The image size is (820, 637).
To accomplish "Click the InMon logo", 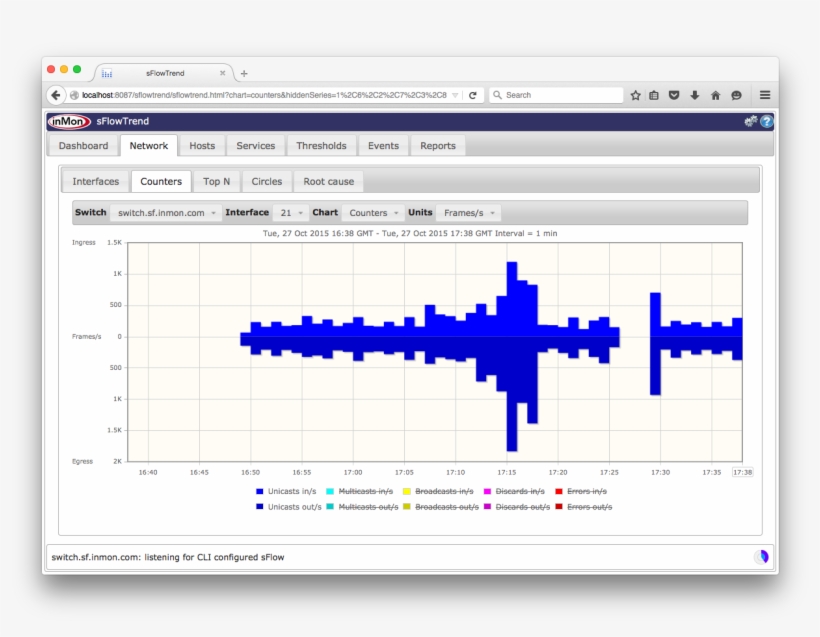I will pyautogui.click(x=68, y=122).
